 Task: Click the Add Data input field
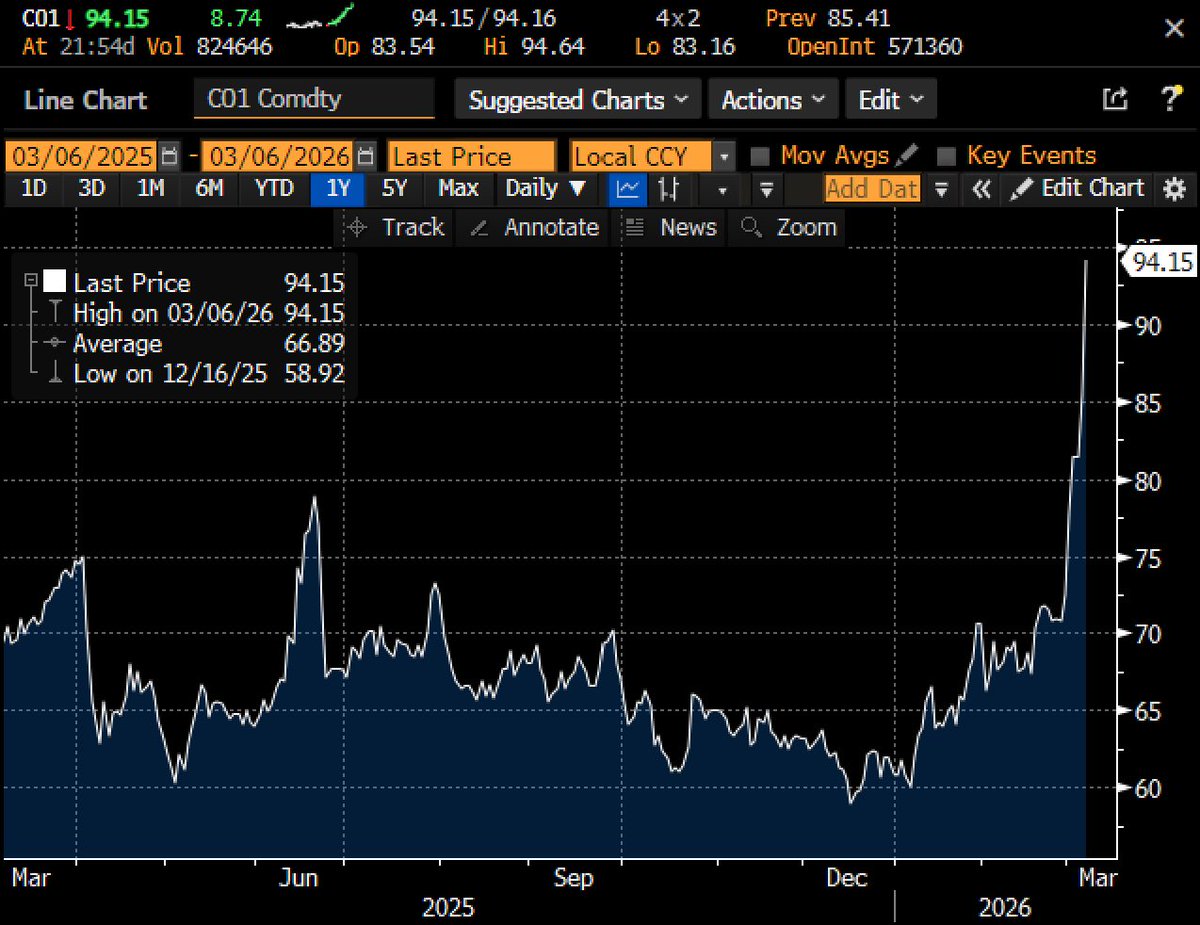871,188
